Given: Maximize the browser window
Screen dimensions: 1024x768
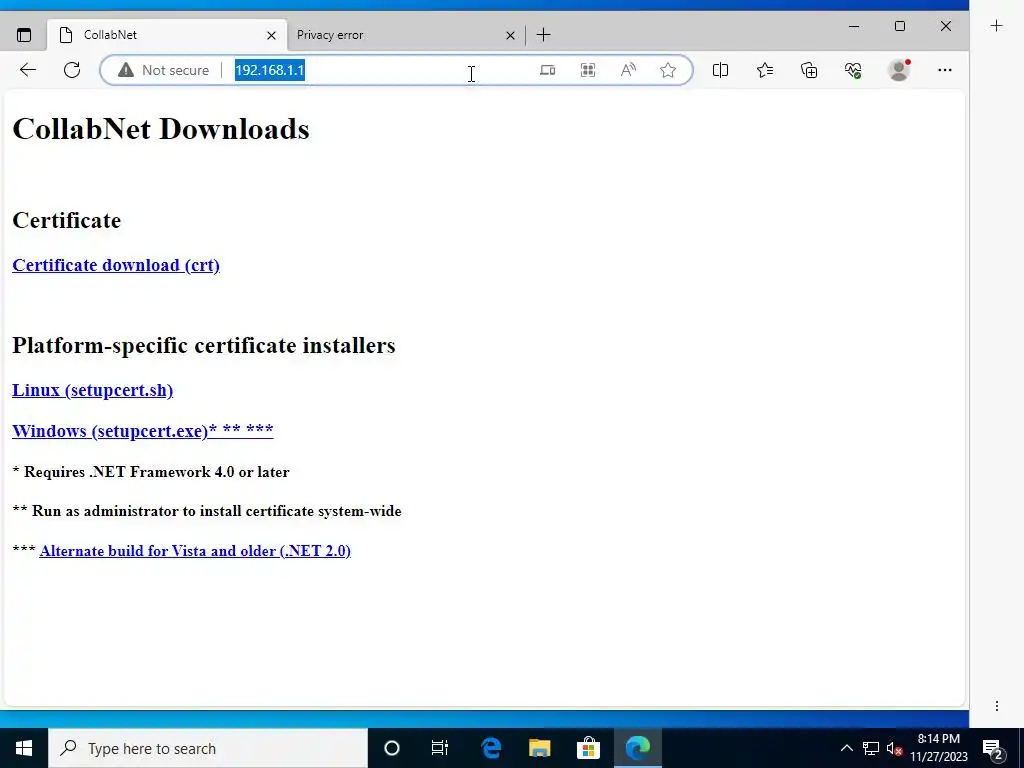Looking at the screenshot, I should coord(900,26).
